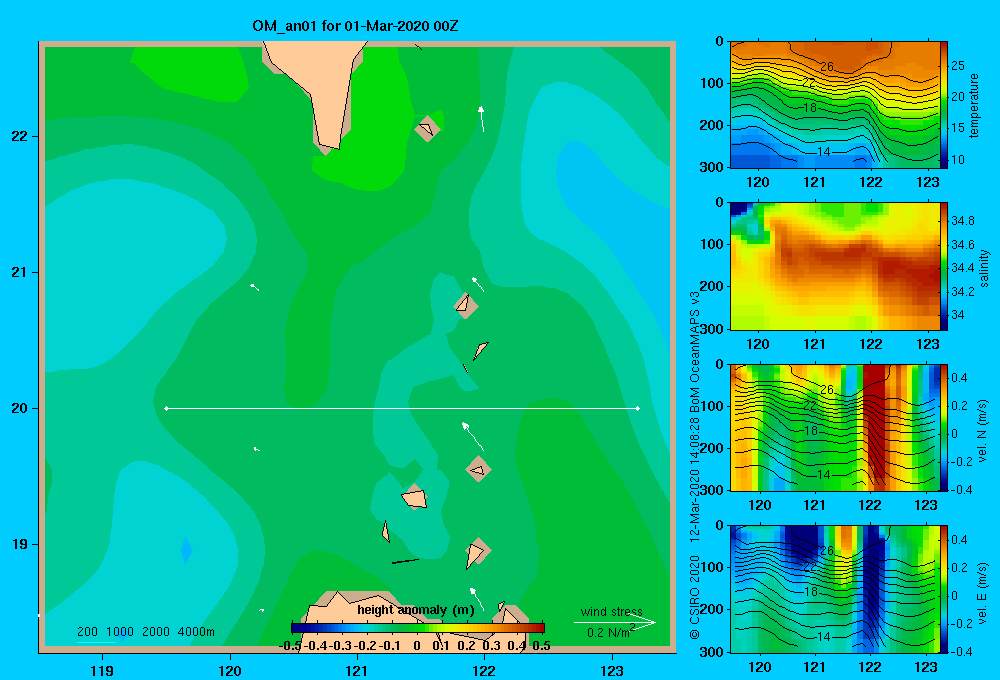The width and height of the screenshot is (1000, 680).
Task: Select the 'wind stress' legend label
Action: tap(612, 611)
